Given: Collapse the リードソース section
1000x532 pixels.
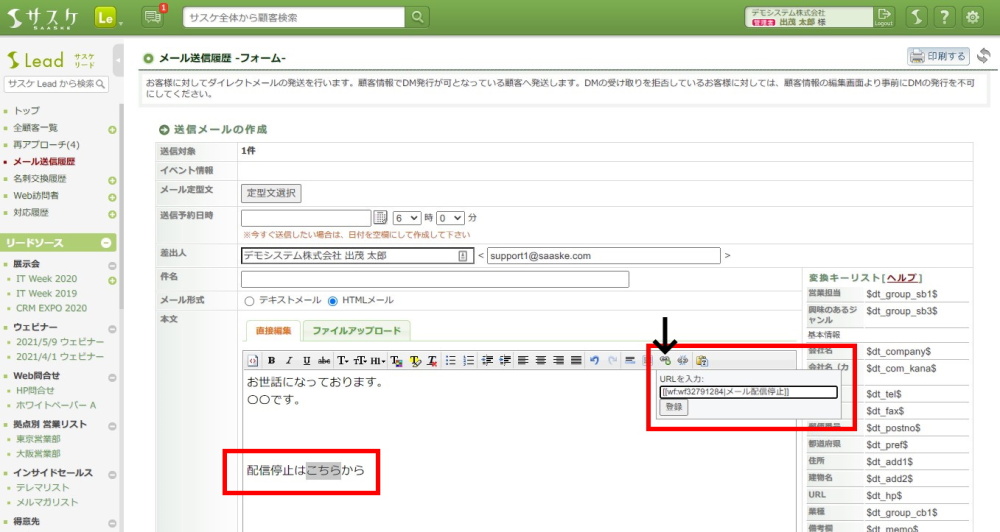Looking at the screenshot, I should 107,243.
